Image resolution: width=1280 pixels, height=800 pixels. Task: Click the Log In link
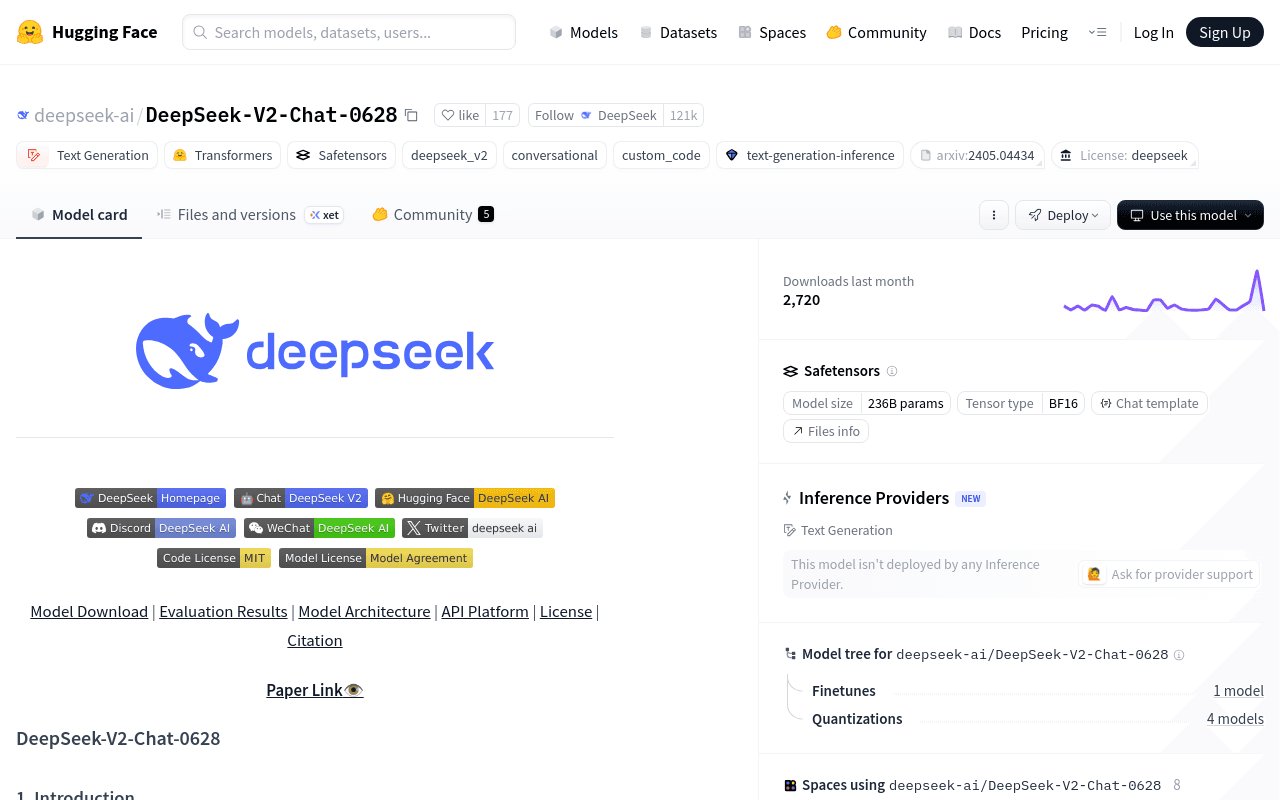click(1153, 32)
